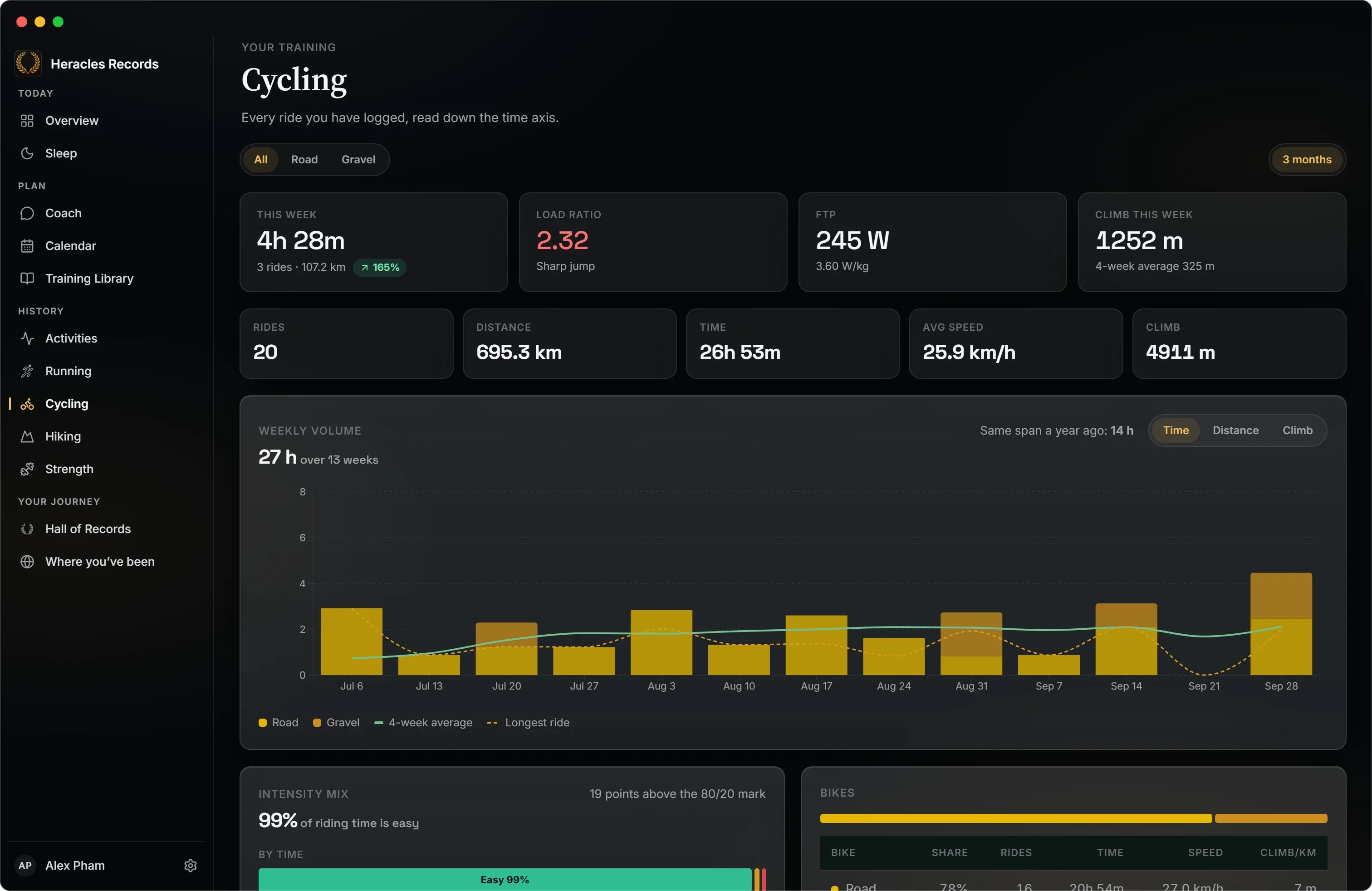
Task: Click the Coach chat bubble icon
Action: click(x=27, y=213)
